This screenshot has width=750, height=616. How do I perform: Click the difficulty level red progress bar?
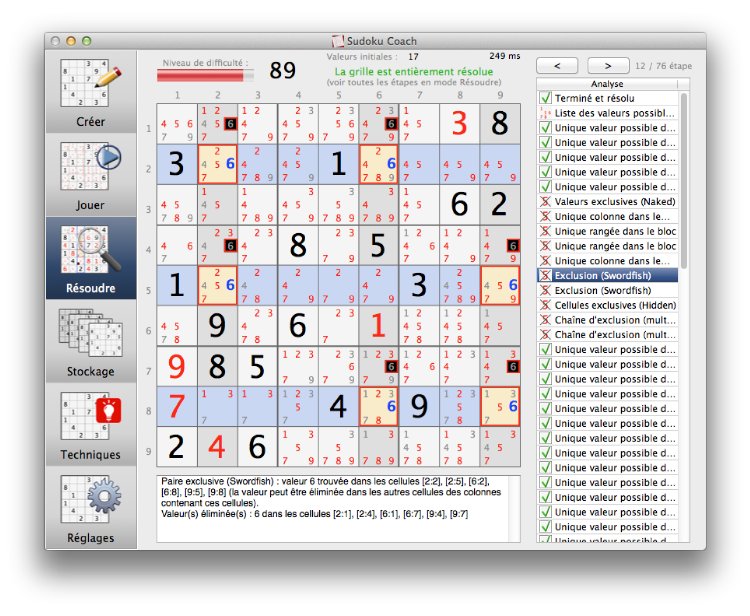click(205, 76)
